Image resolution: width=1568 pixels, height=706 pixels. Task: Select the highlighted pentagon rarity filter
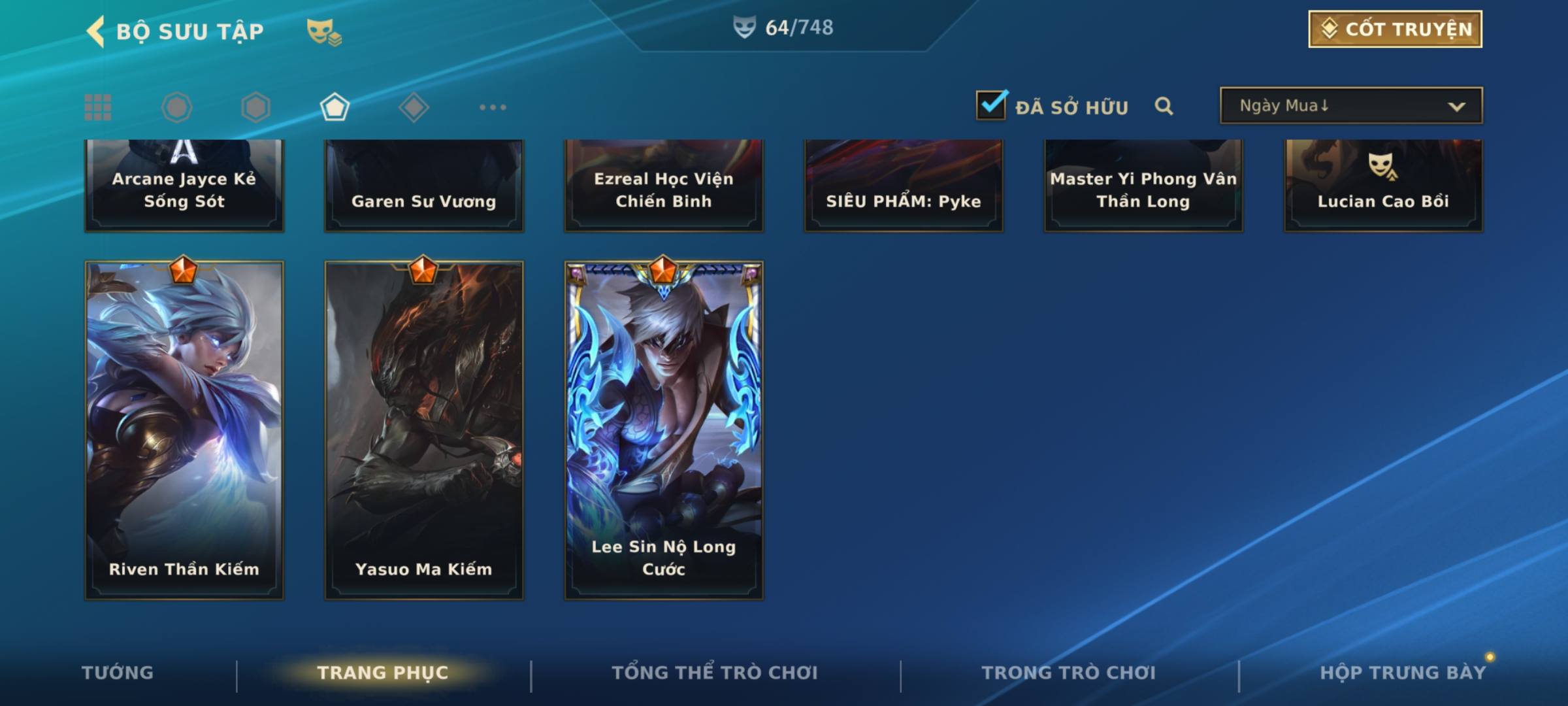tap(335, 107)
